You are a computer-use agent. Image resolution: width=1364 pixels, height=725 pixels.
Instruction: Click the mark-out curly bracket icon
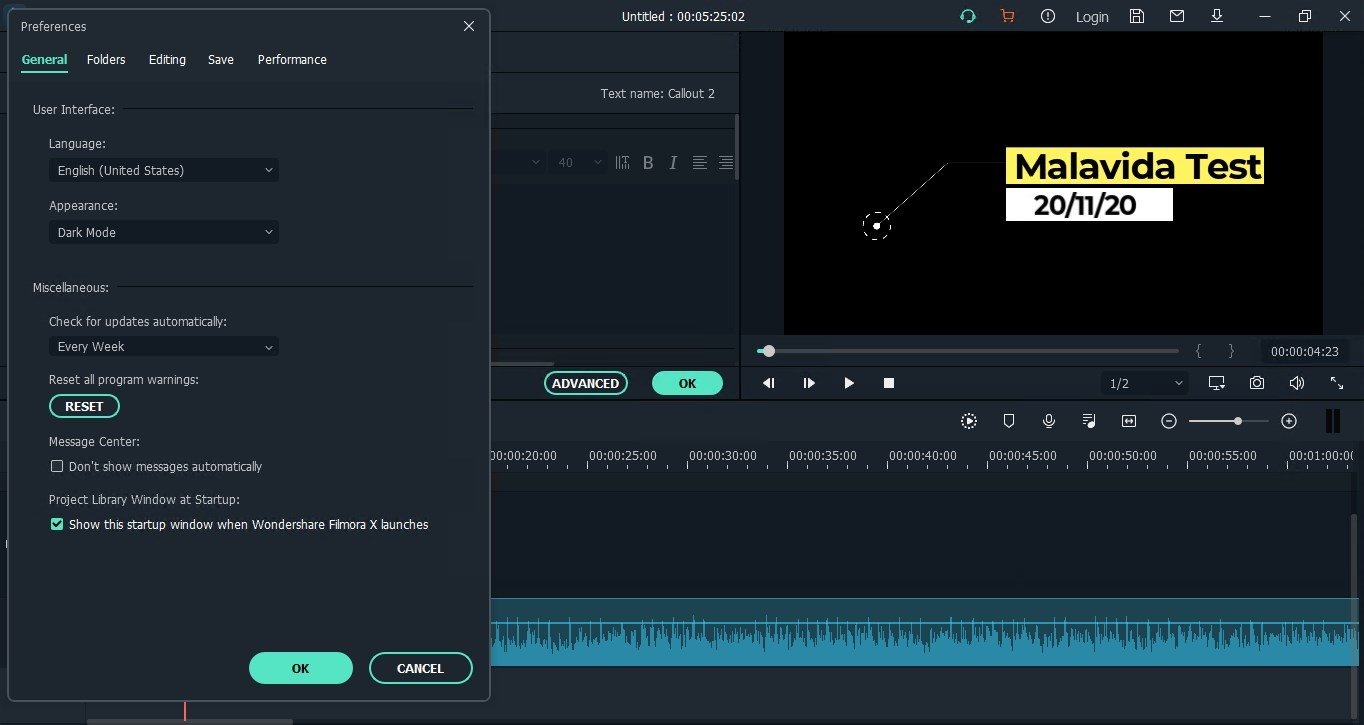[x=1231, y=351]
